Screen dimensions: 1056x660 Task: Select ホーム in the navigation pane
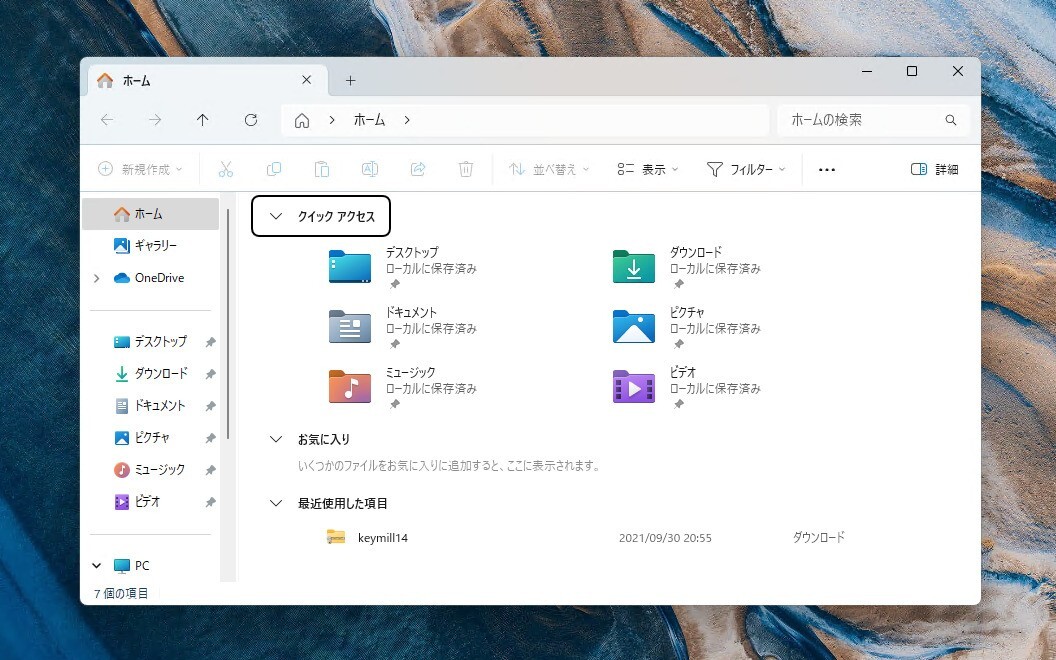[150, 214]
